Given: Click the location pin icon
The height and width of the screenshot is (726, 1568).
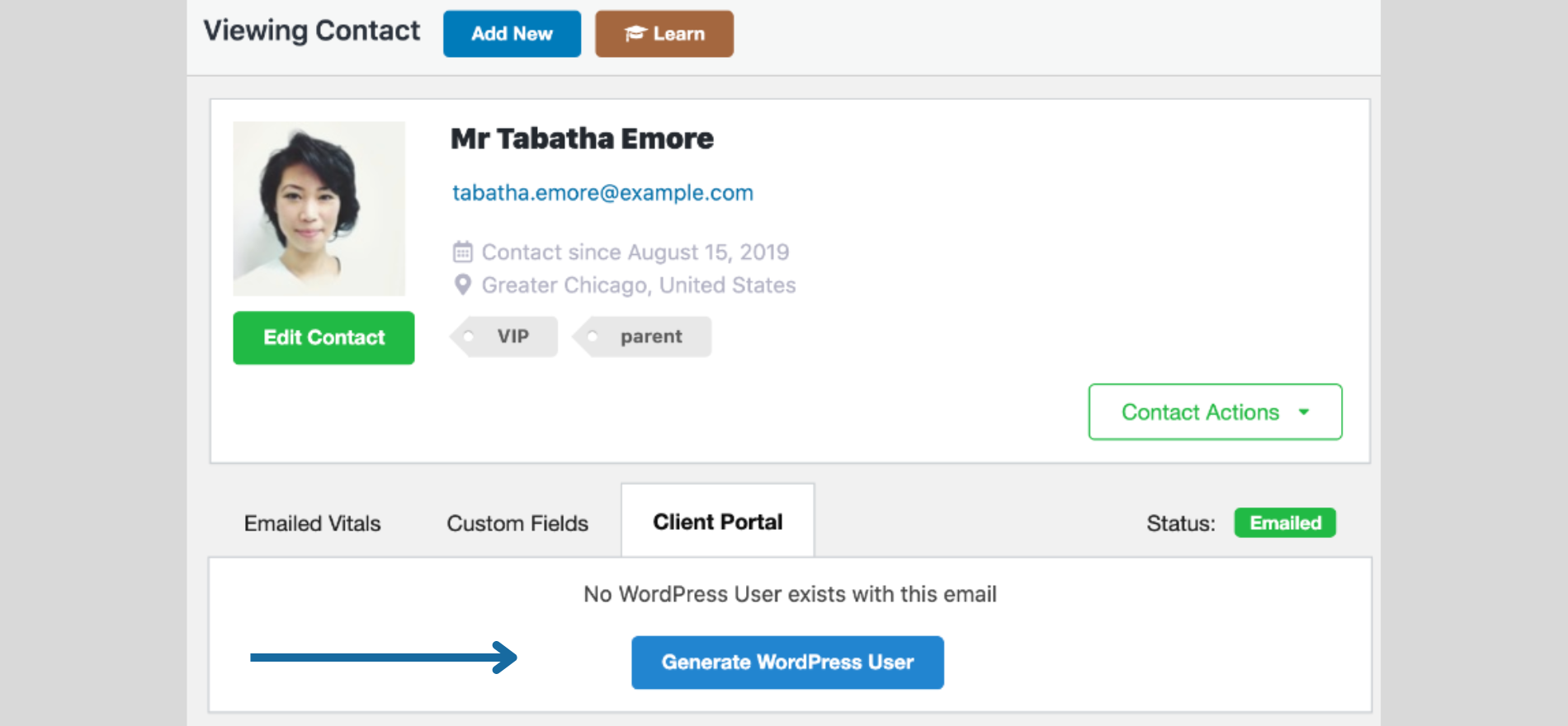Looking at the screenshot, I should [463, 285].
